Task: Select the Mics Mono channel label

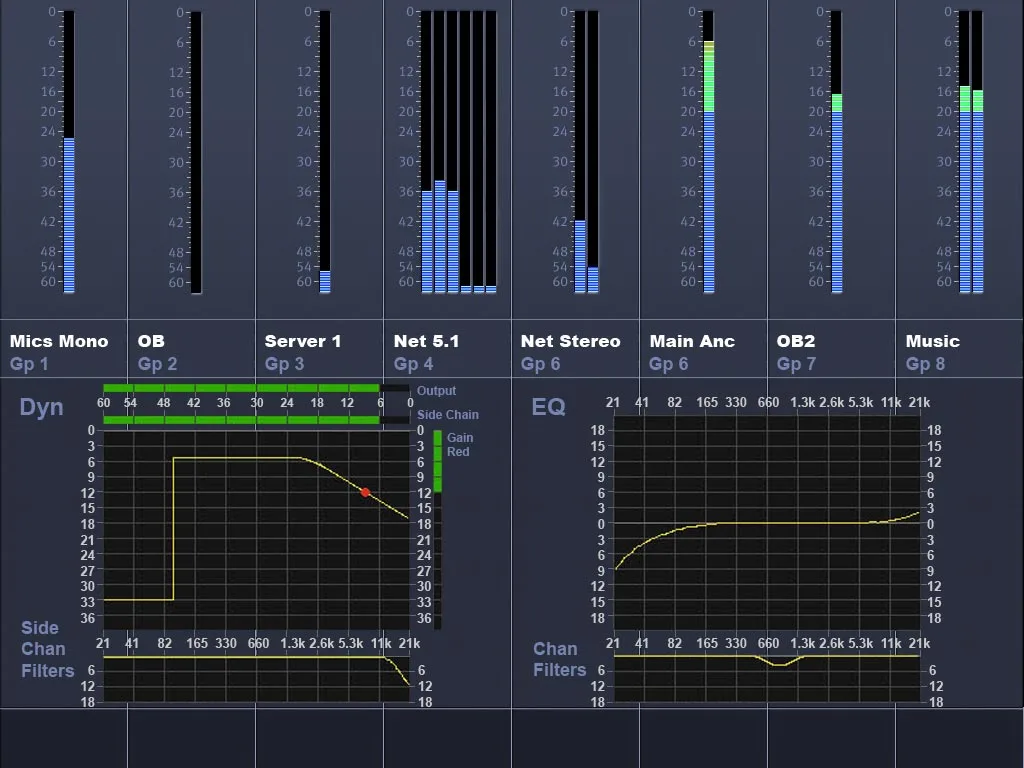Action: [59, 341]
